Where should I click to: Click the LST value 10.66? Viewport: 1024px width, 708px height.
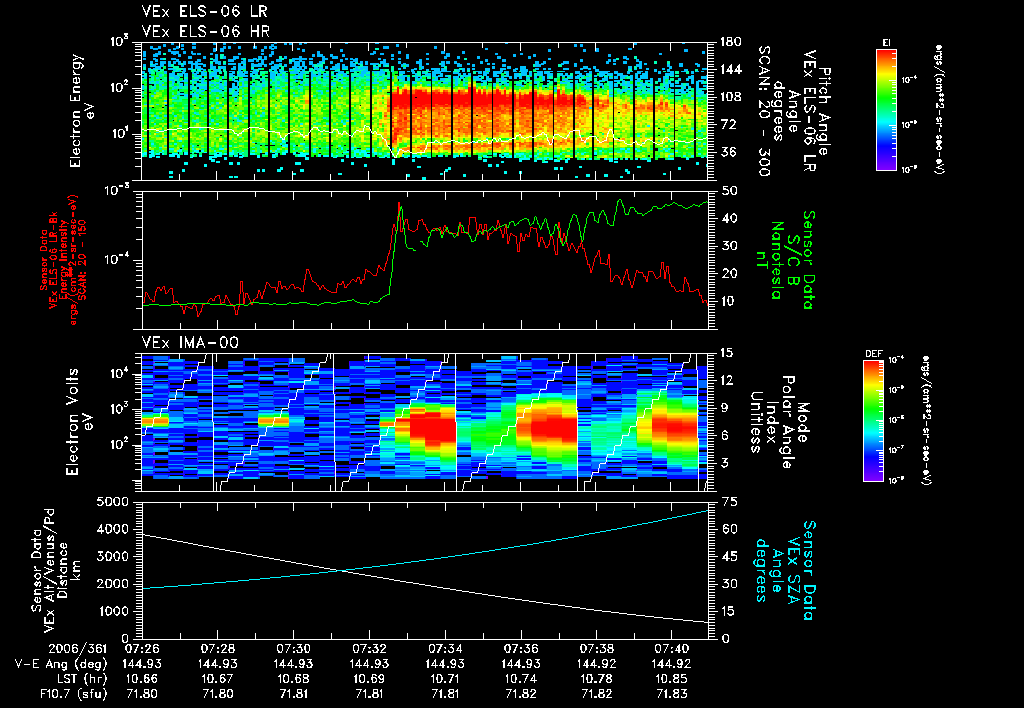[142, 679]
